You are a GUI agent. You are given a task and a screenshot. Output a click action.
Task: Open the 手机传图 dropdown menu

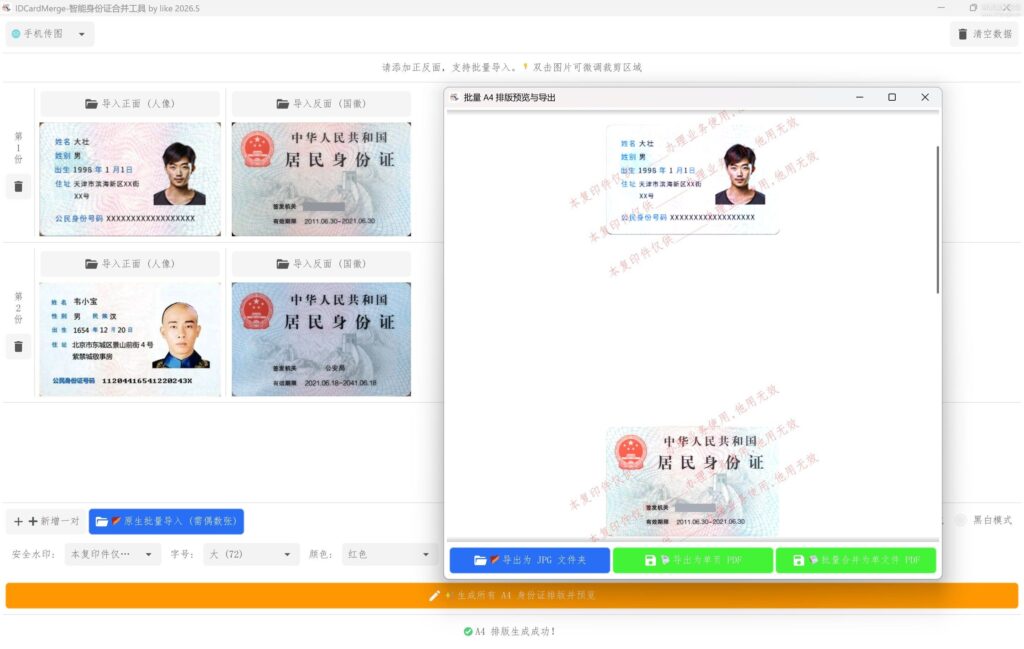click(50, 34)
